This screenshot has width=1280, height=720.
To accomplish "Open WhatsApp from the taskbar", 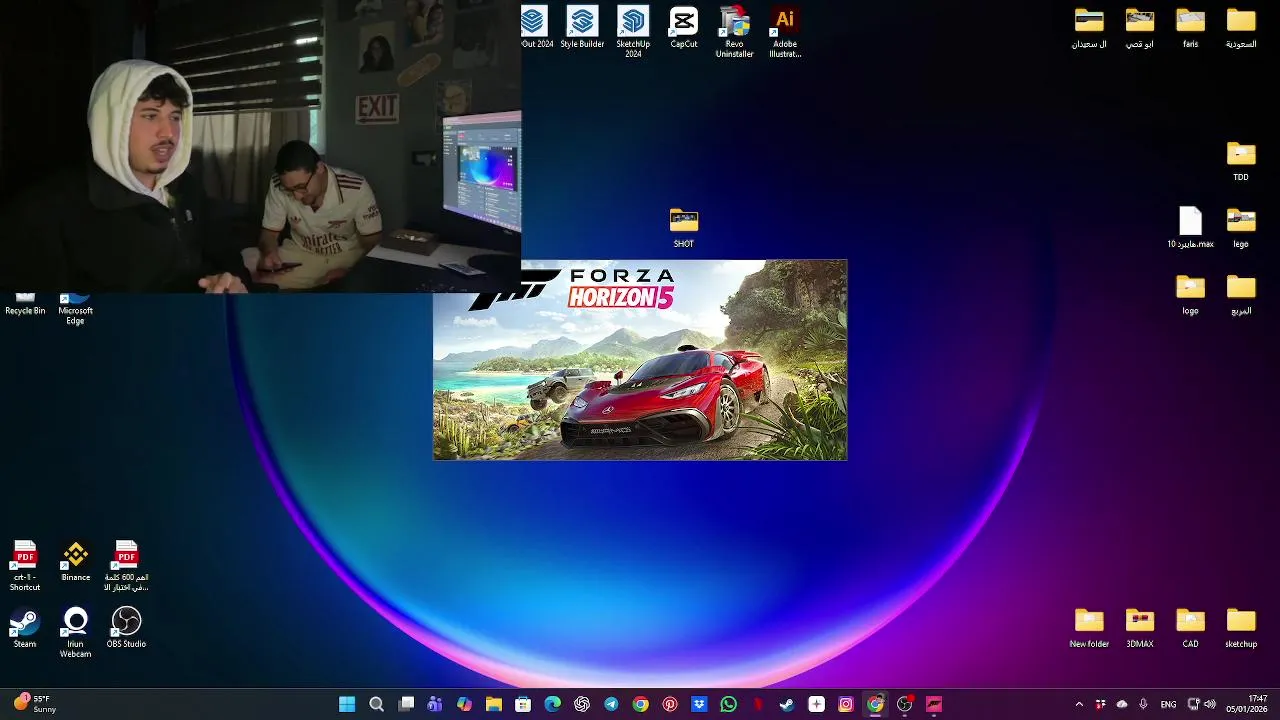I will pyautogui.click(x=728, y=704).
